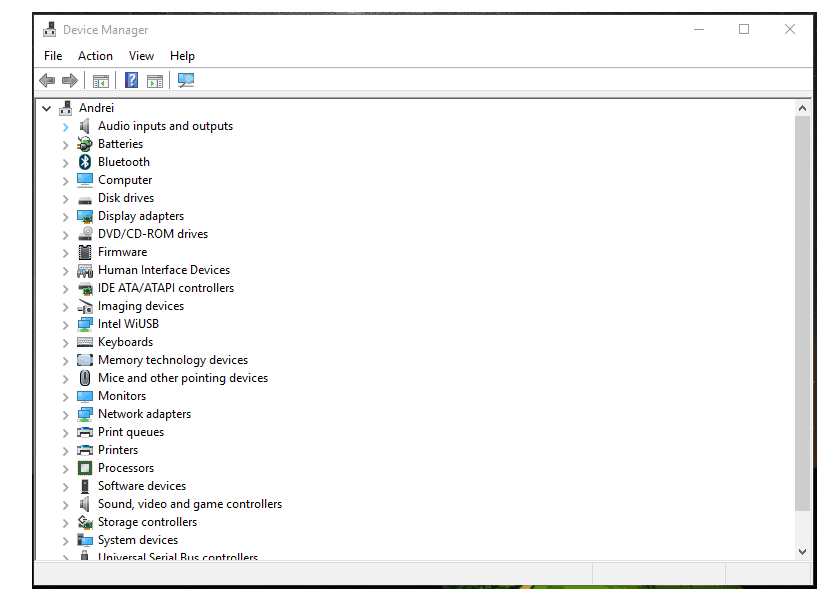This screenshot has height=607, width=837.
Task: Close the Device Manager window
Action: pos(789,29)
